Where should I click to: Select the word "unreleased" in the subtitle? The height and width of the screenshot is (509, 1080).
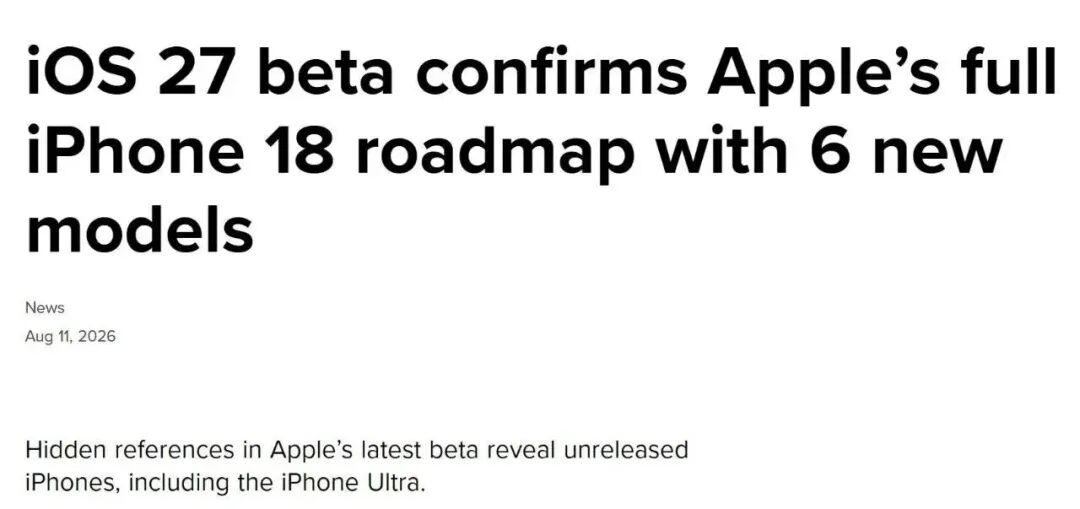pyautogui.click(x=627, y=450)
